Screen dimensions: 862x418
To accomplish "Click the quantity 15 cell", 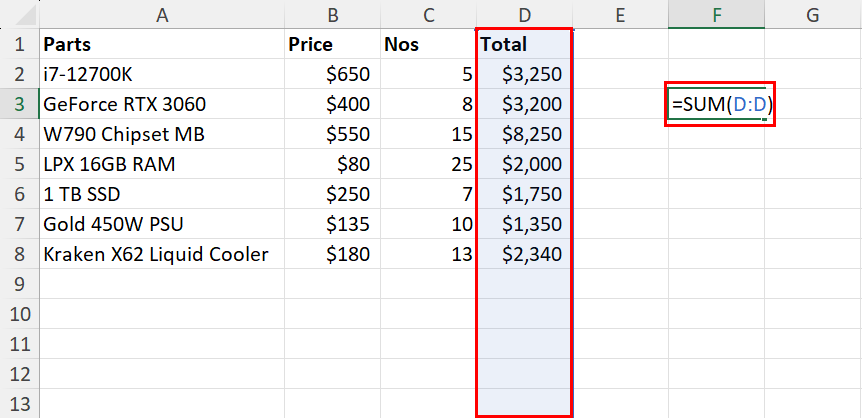I will 428,134.
